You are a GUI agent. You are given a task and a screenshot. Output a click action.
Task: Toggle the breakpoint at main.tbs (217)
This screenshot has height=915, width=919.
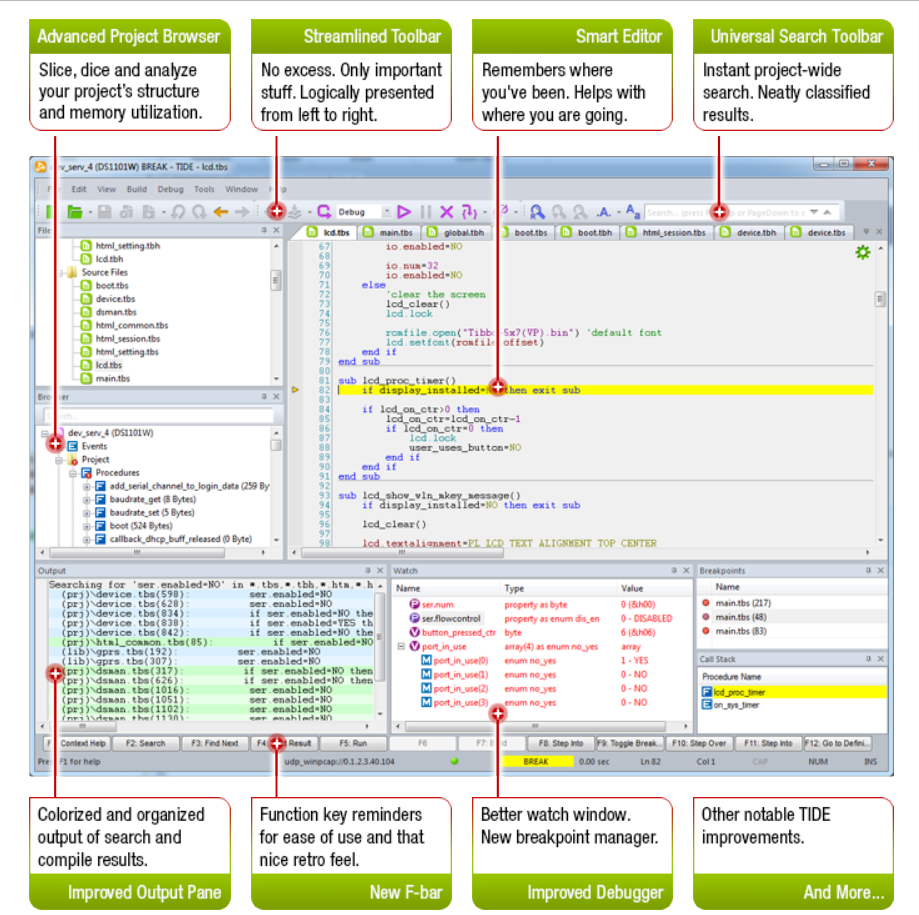coord(706,603)
